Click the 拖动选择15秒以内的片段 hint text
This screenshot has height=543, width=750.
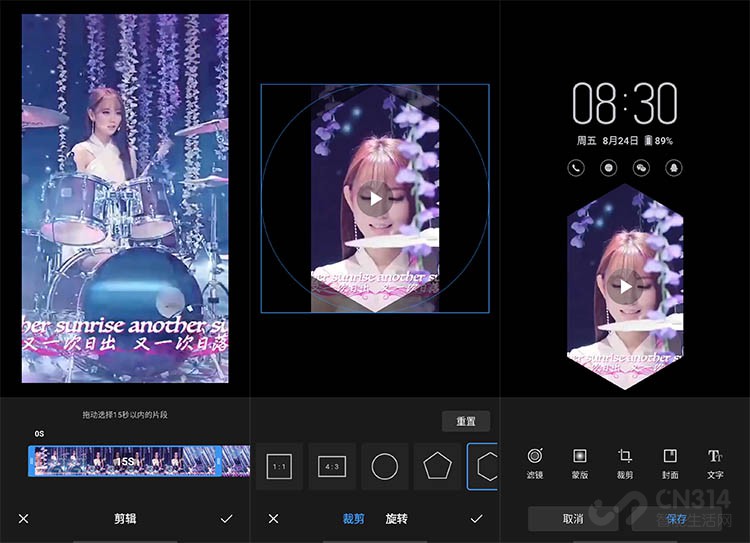[125, 415]
